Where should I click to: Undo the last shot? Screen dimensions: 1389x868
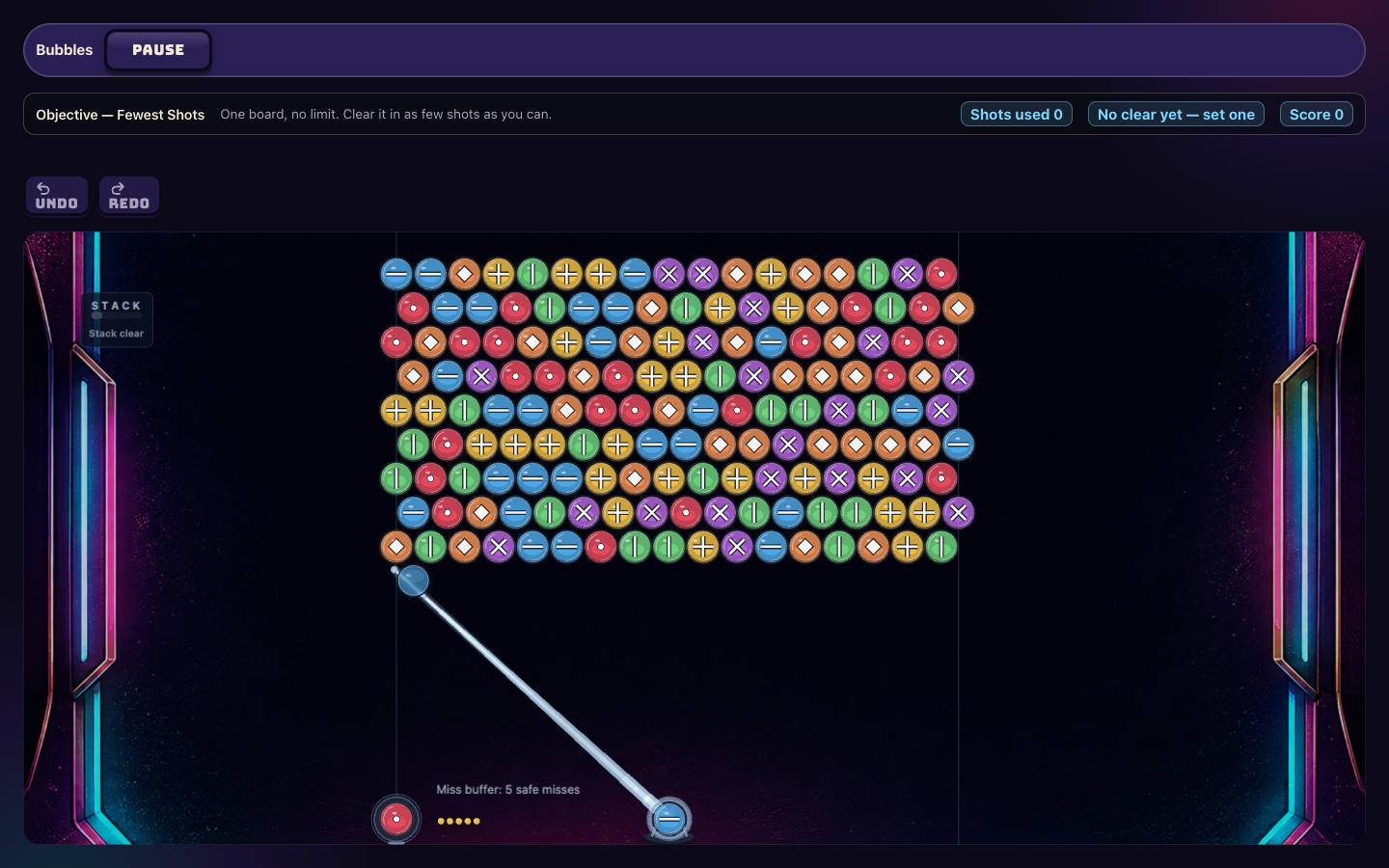tap(57, 196)
